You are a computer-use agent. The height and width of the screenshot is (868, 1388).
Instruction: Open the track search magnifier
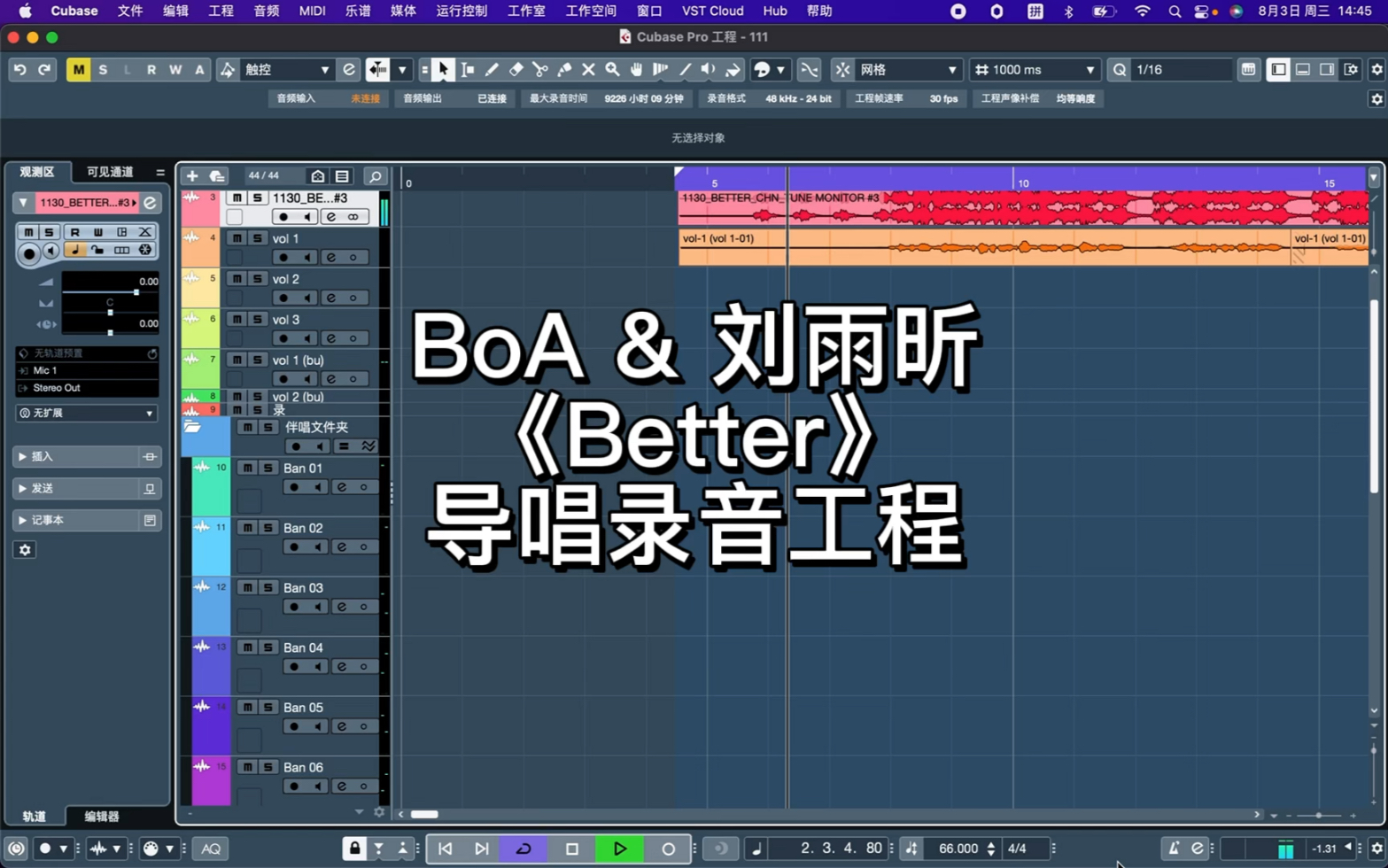(x=376, y=176)
